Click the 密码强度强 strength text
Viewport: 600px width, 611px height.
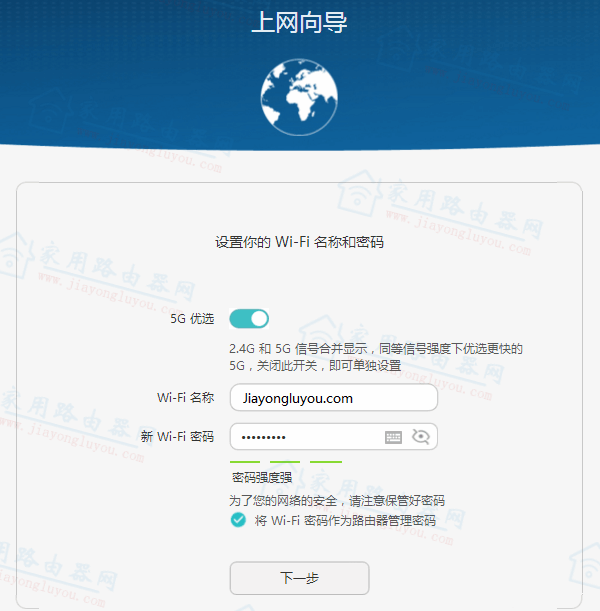262,478
